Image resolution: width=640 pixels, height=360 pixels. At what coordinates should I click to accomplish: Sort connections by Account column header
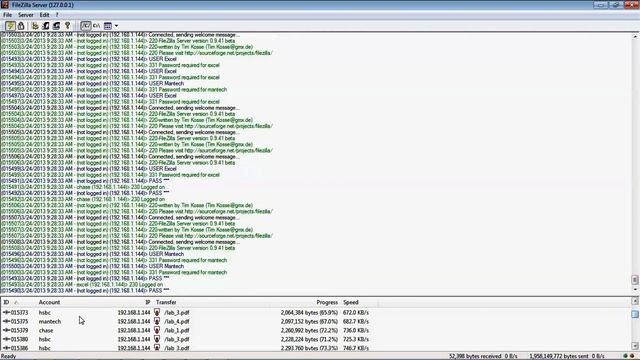(49, 302)
